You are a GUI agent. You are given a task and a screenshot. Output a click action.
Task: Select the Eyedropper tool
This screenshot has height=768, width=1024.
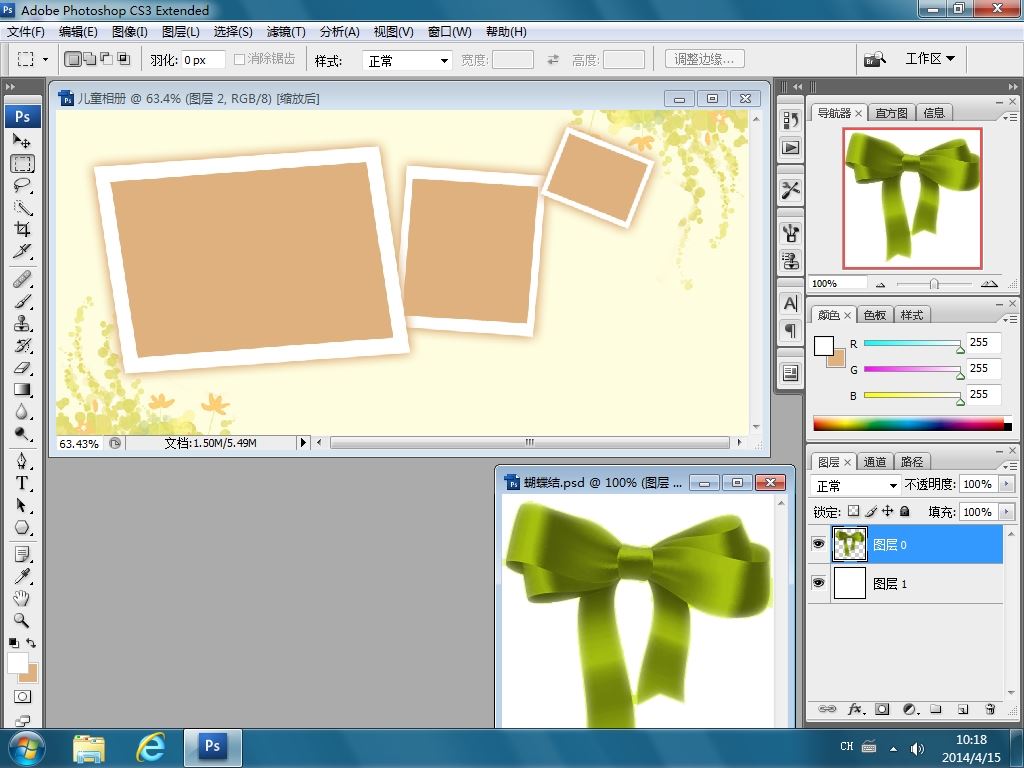[22, 577]
